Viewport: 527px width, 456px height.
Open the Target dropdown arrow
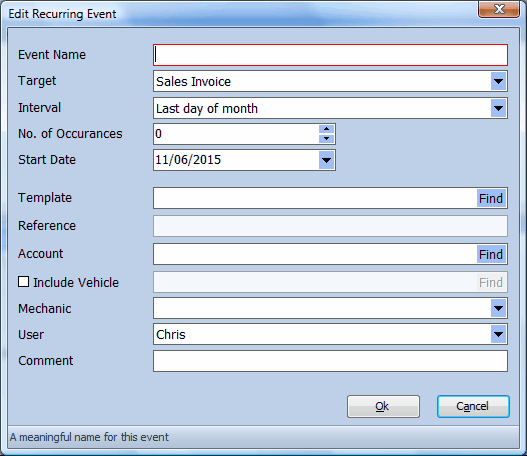(498, 81)
